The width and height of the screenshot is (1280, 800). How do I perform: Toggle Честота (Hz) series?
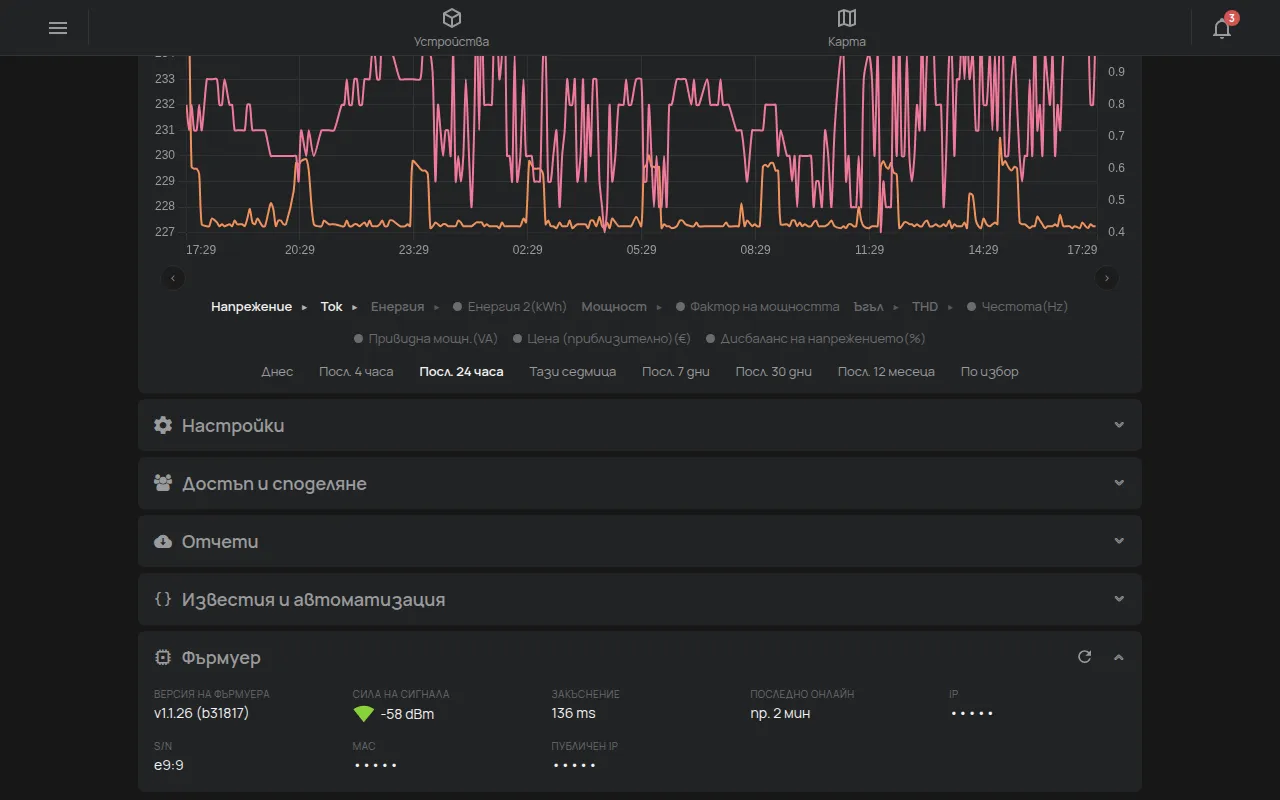click(1017, 307)
